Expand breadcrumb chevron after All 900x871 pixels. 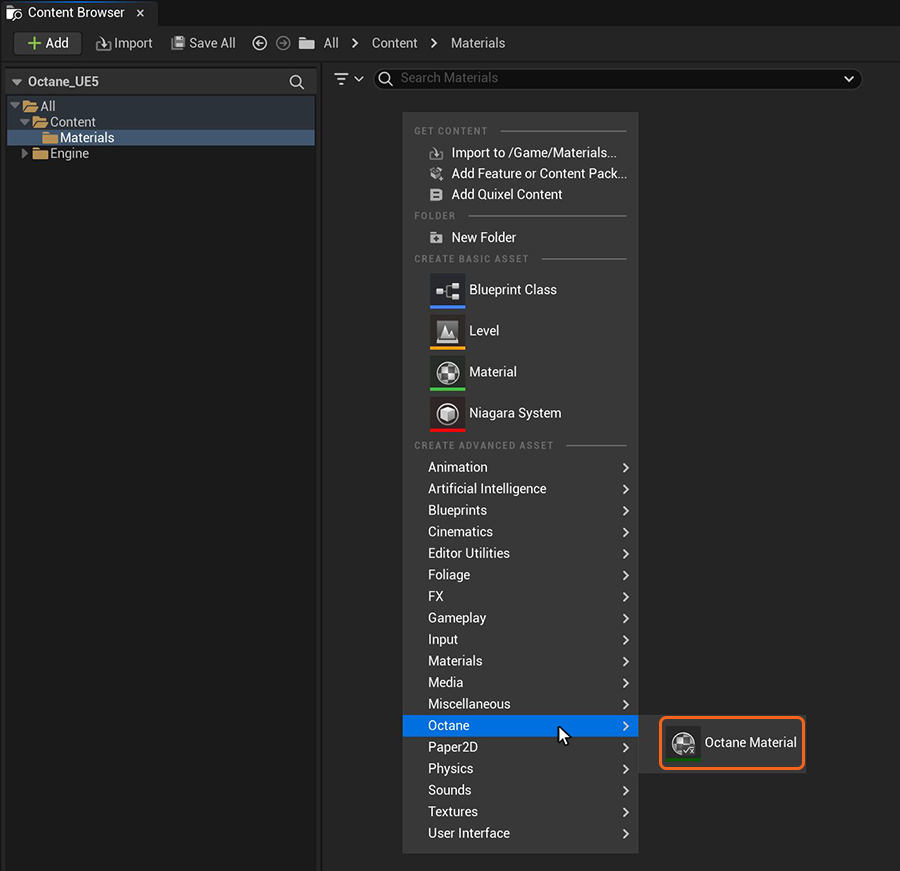[355, 43]
